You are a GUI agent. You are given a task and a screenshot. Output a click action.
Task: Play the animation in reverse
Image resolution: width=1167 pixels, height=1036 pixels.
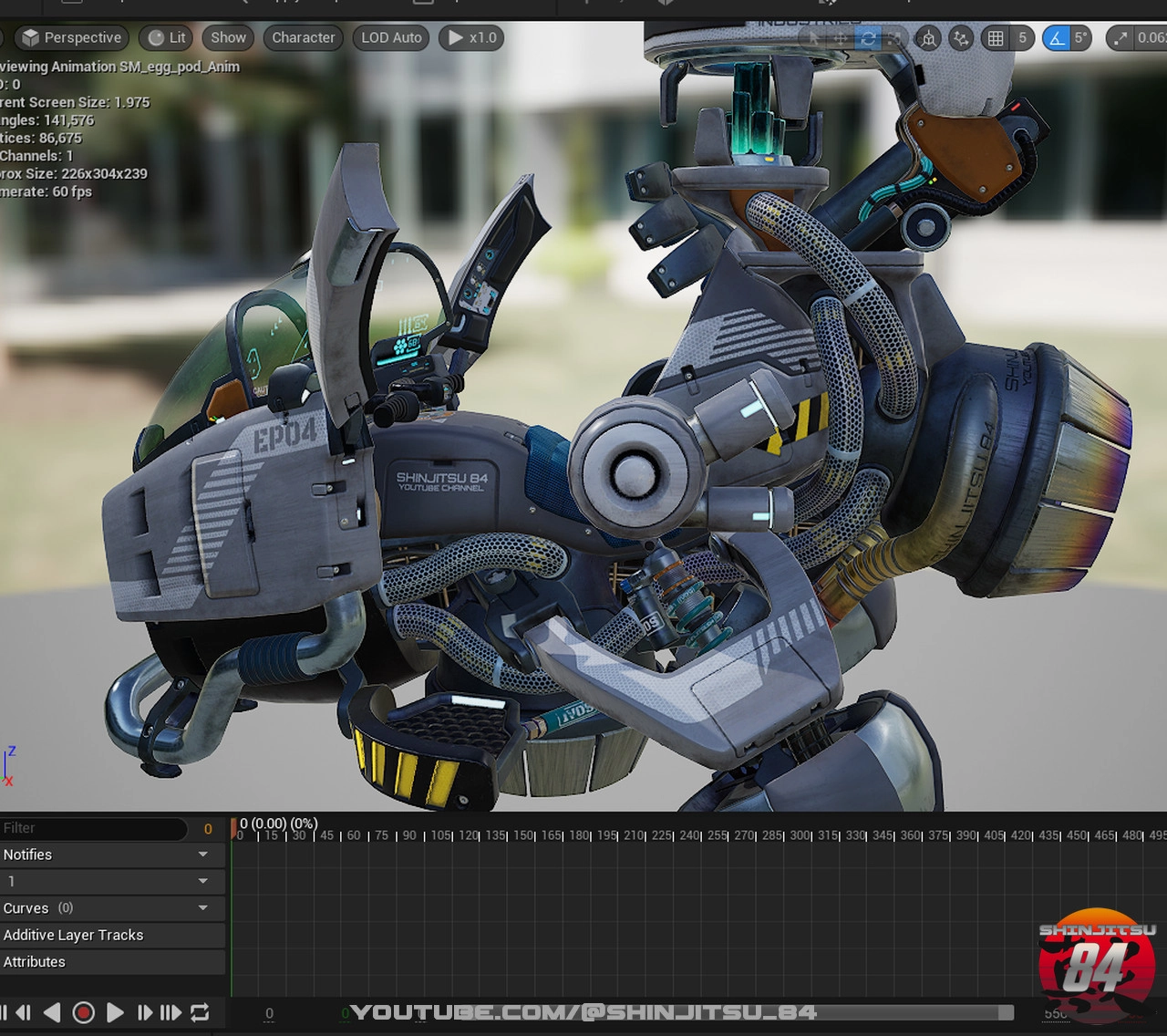(52, 1012)
